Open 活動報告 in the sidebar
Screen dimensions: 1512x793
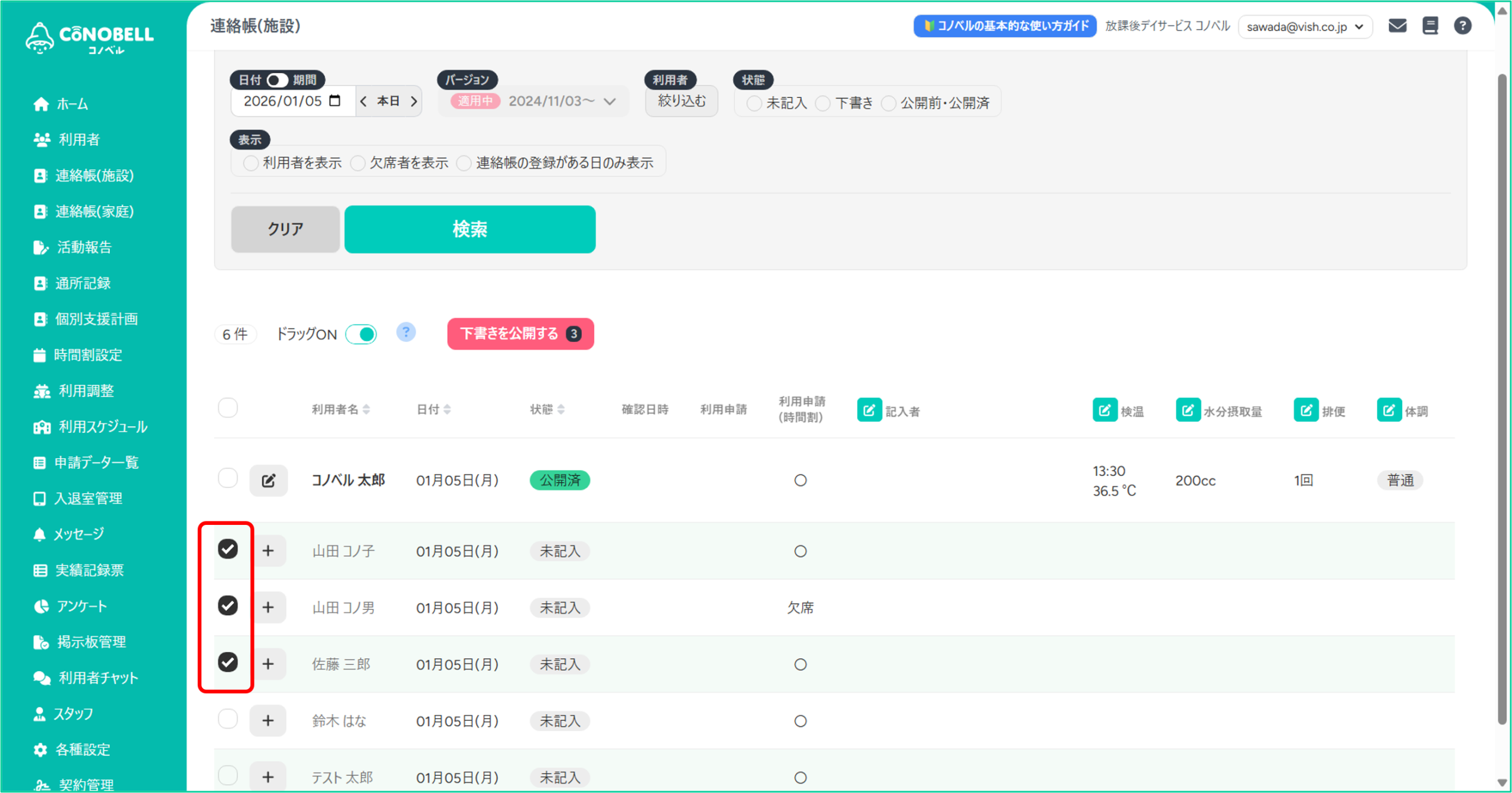(x=84, y=247)
